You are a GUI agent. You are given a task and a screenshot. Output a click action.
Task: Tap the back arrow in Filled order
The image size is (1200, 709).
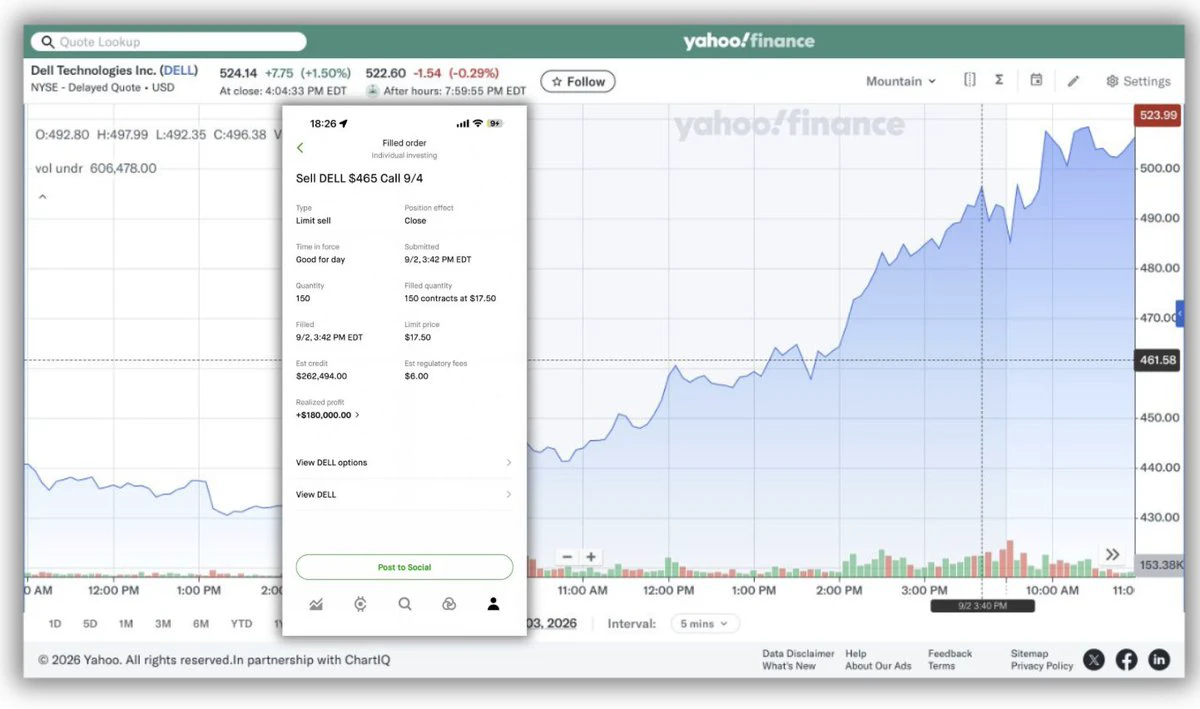pos(300,148)
